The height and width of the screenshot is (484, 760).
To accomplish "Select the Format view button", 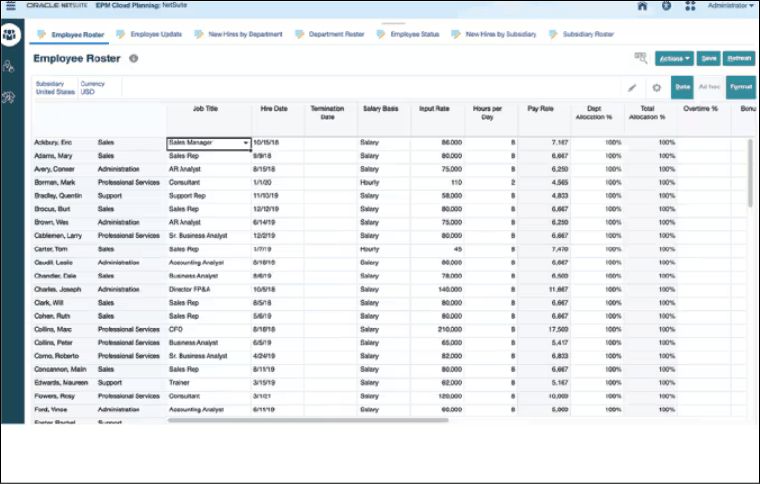I will pos(741,87).
